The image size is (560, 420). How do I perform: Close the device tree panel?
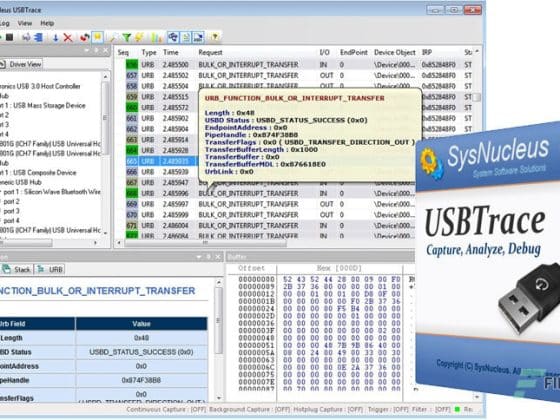pyautogui.click(x=105, y=51)
